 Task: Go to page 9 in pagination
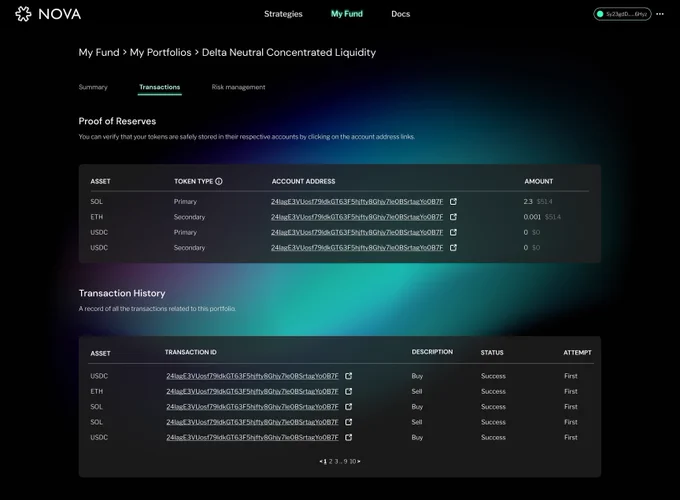pyautogui.click(x=346, y=461)
